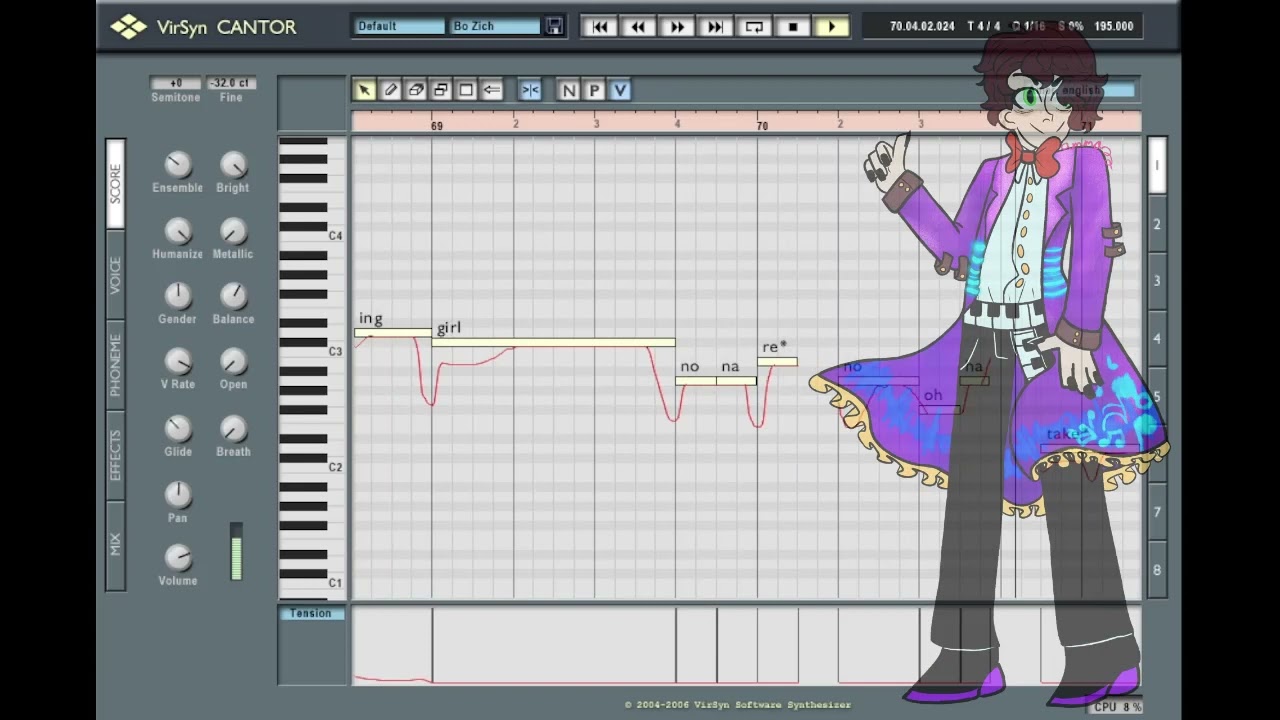Select the arrow pointer tool
This screenshot has width=1280, height=720.
[x=364, y=90]
